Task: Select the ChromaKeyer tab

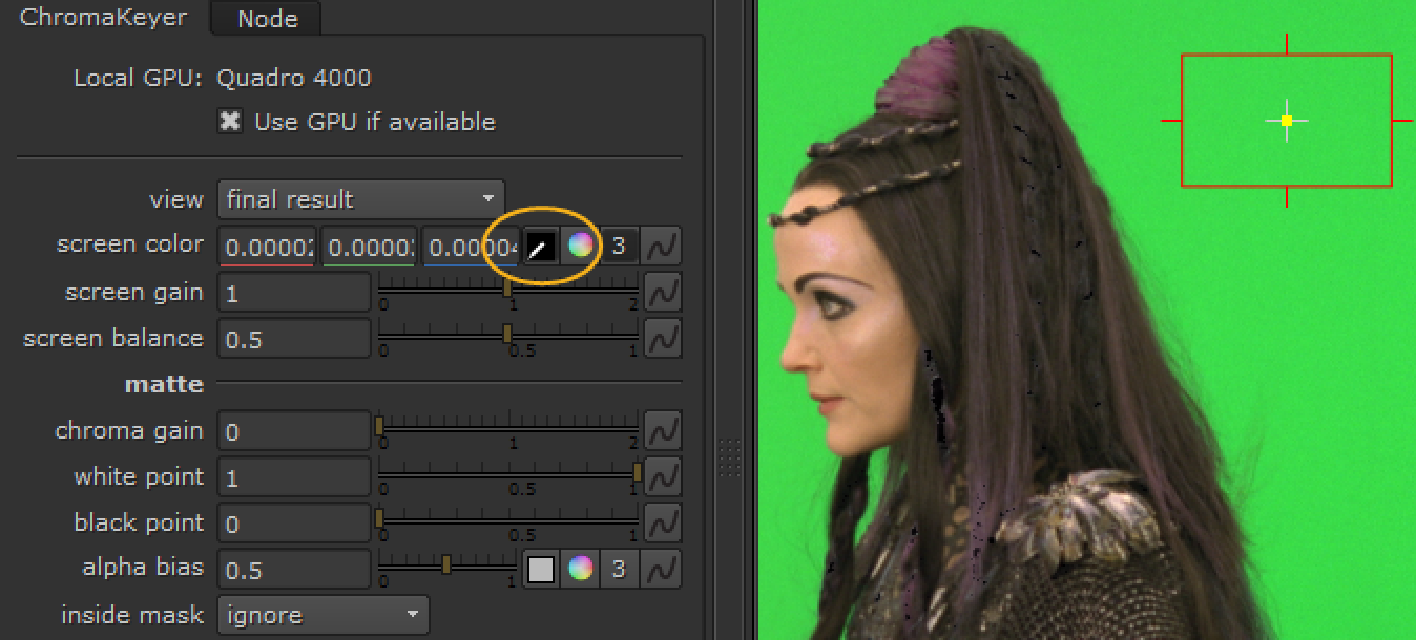Action: (x=104, y=18)
